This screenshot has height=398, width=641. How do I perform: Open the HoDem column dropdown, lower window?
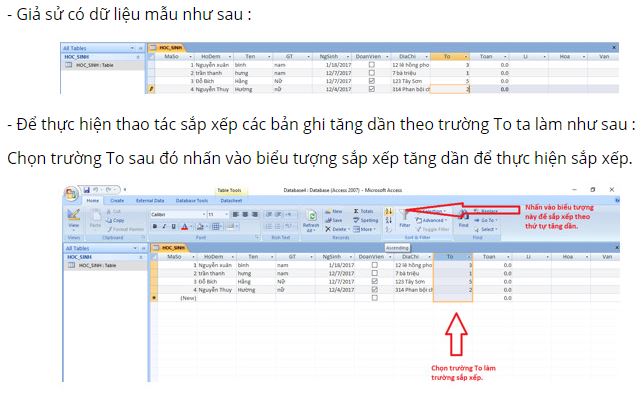(x=233, y=257)
